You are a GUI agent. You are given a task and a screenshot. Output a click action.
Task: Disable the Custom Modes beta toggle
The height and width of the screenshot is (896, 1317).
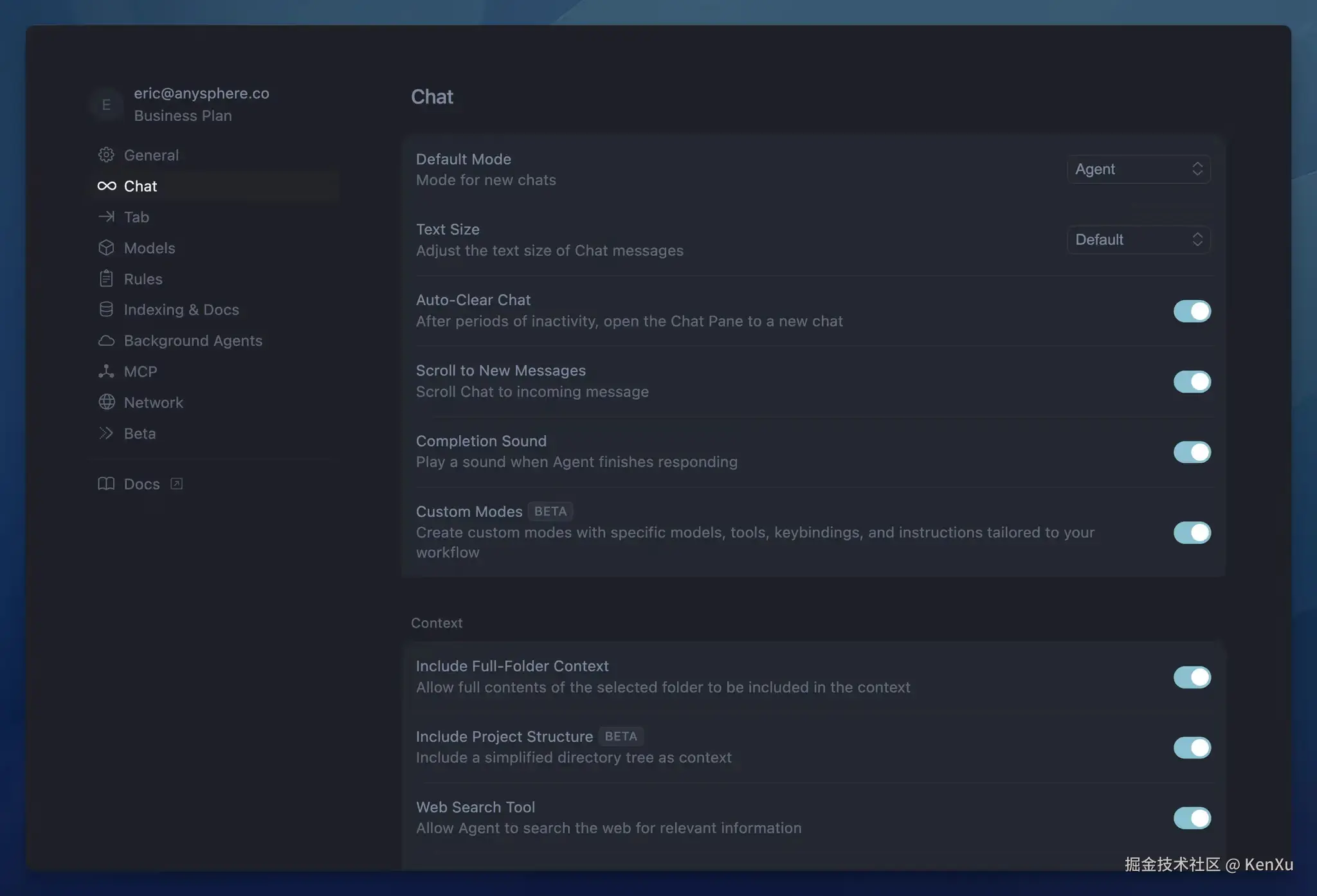(1192, 532)
